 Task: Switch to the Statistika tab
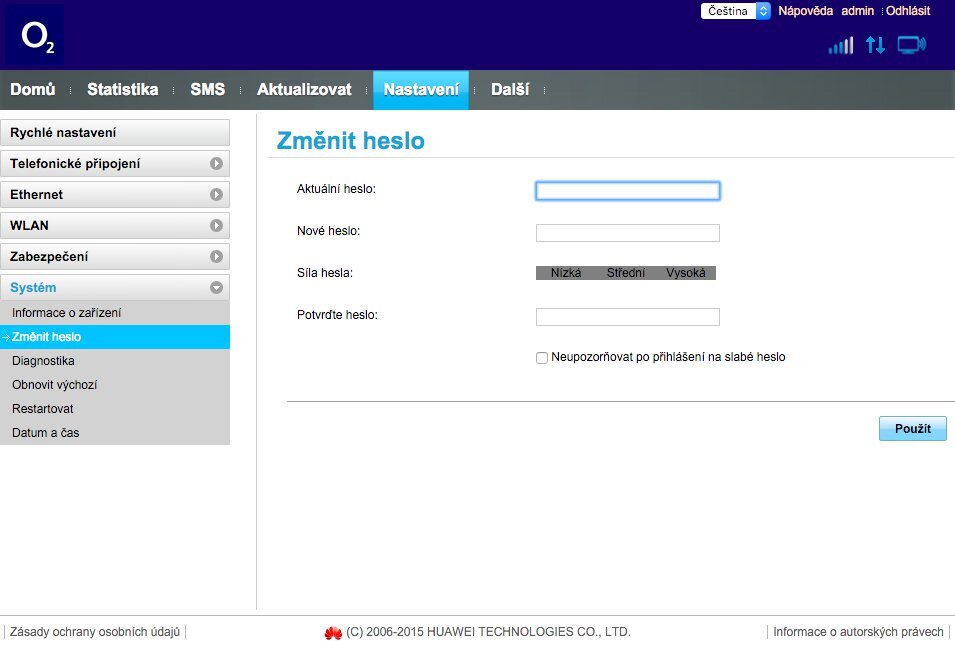[x=122, y=89]
